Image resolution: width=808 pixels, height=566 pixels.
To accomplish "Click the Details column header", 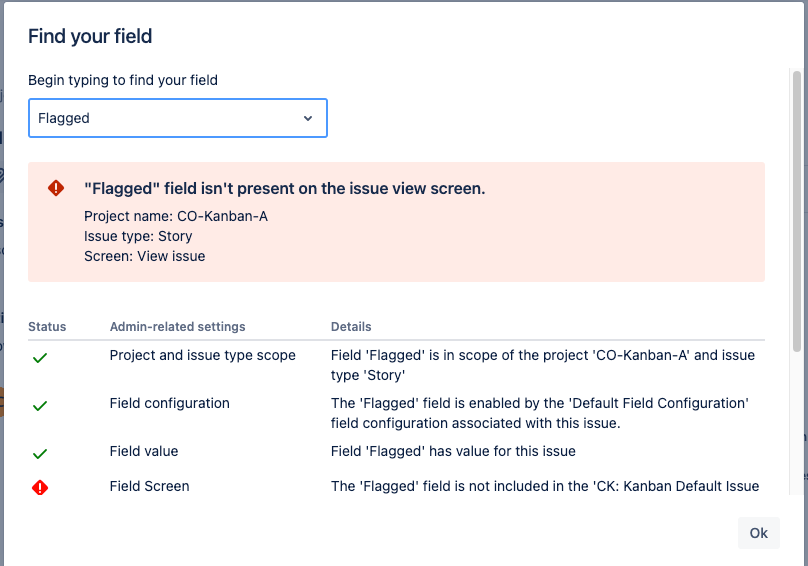I will (x=351, y=327).
